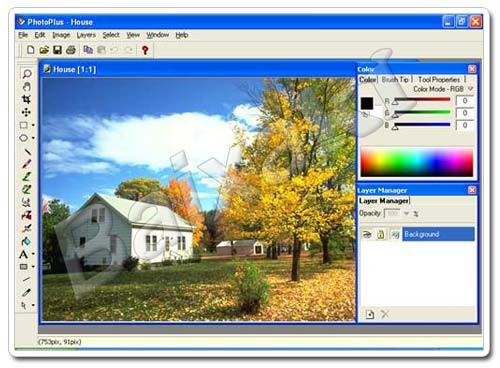This screenshot has height=368, width=500.
Task: Select the Move tool
Action: click(26, 112)
